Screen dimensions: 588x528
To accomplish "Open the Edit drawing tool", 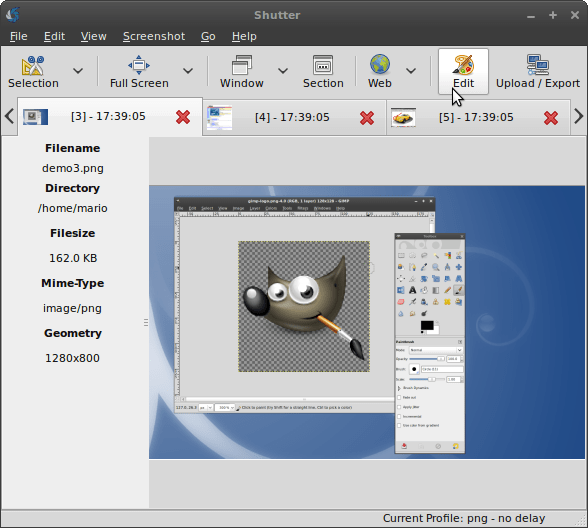I will point(464,71).
